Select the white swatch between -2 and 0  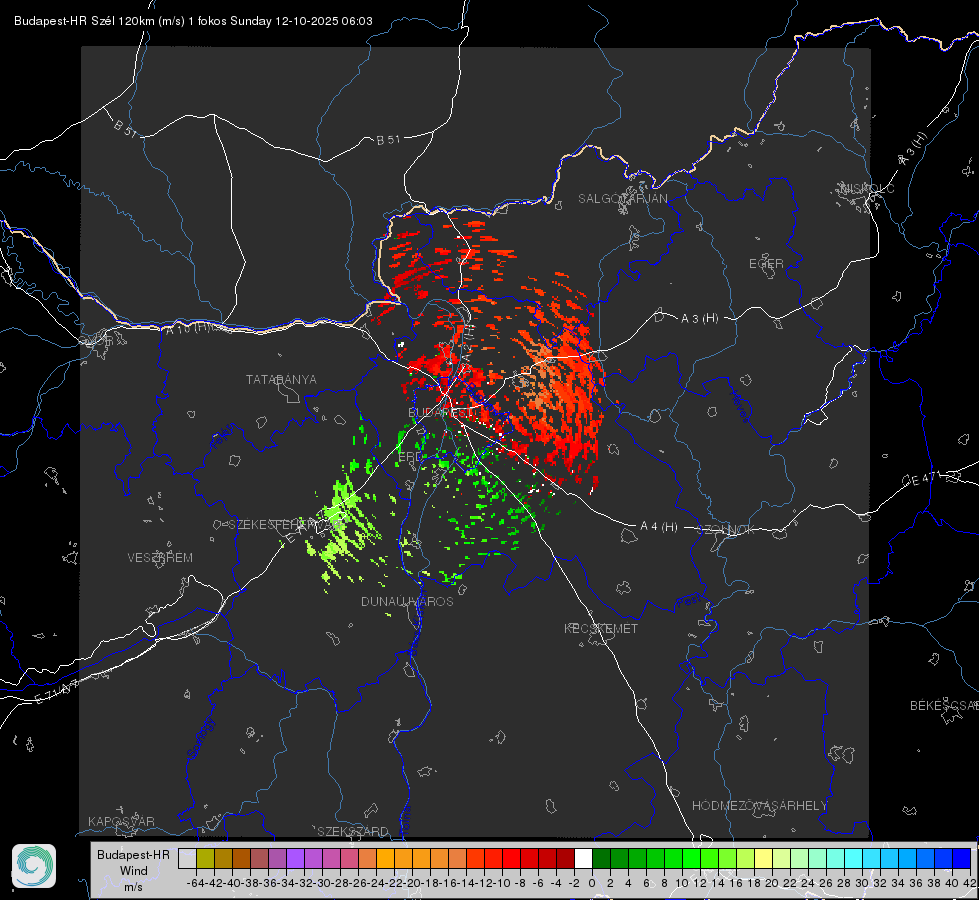583,858
